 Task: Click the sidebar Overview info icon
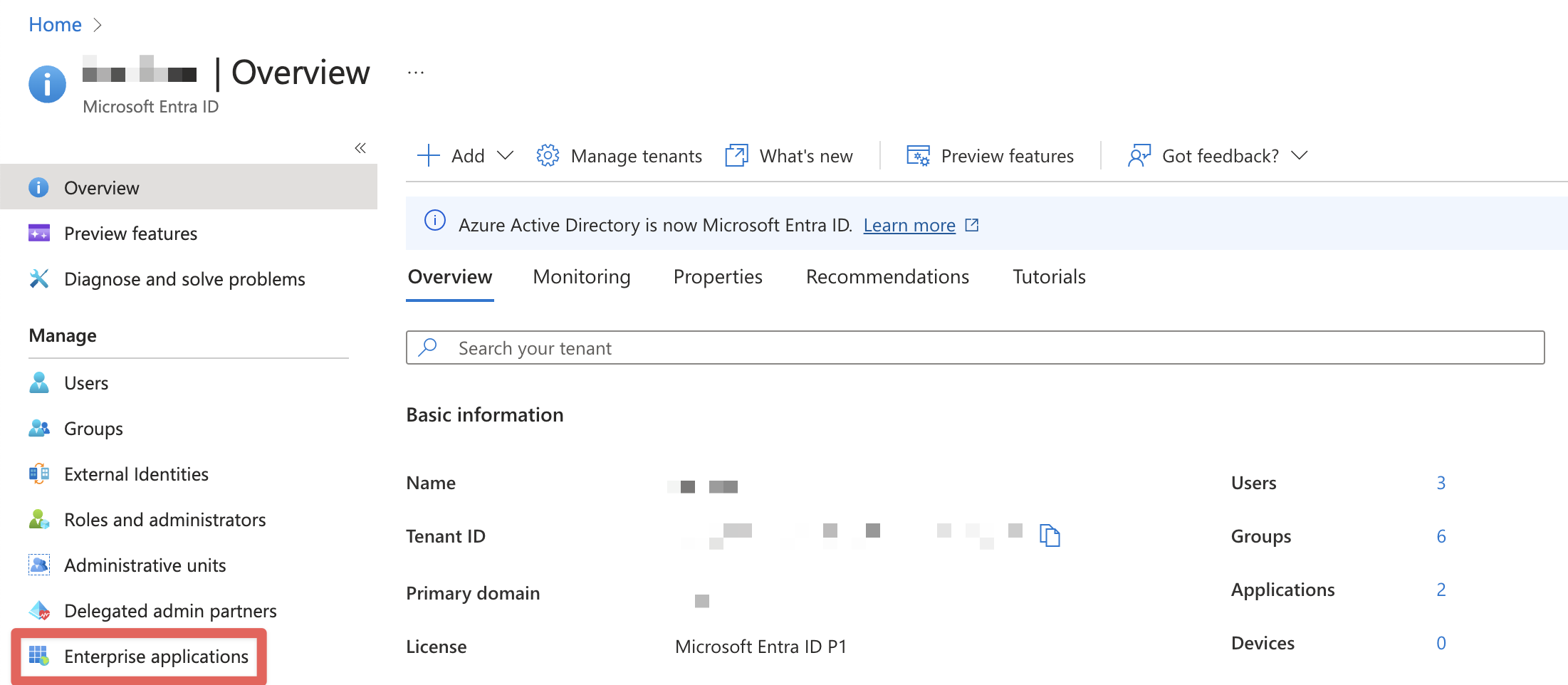click(x=38, y=187)
